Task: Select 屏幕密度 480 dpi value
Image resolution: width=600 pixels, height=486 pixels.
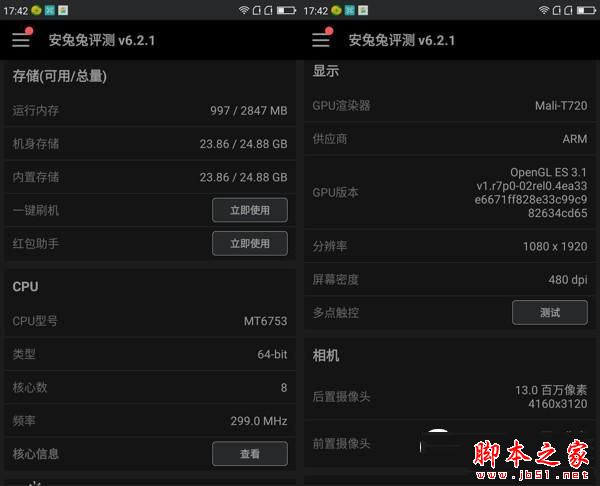Action: [x=568, y=280]
